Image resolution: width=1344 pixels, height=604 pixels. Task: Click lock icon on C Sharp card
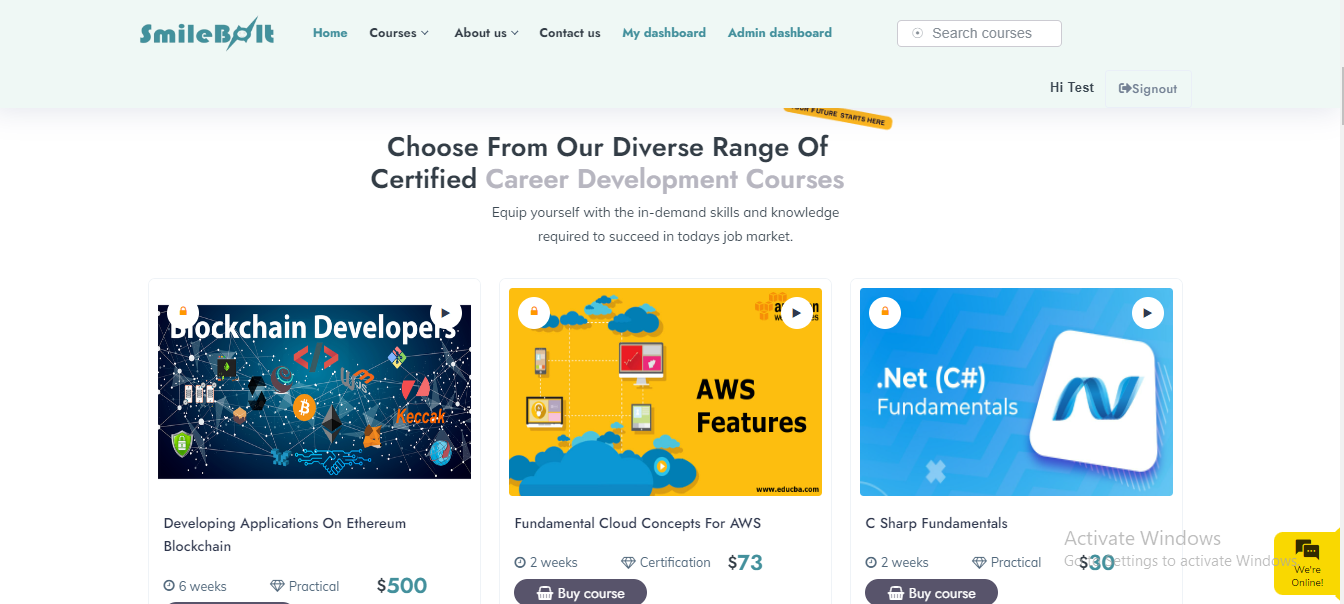pos(885,313)
